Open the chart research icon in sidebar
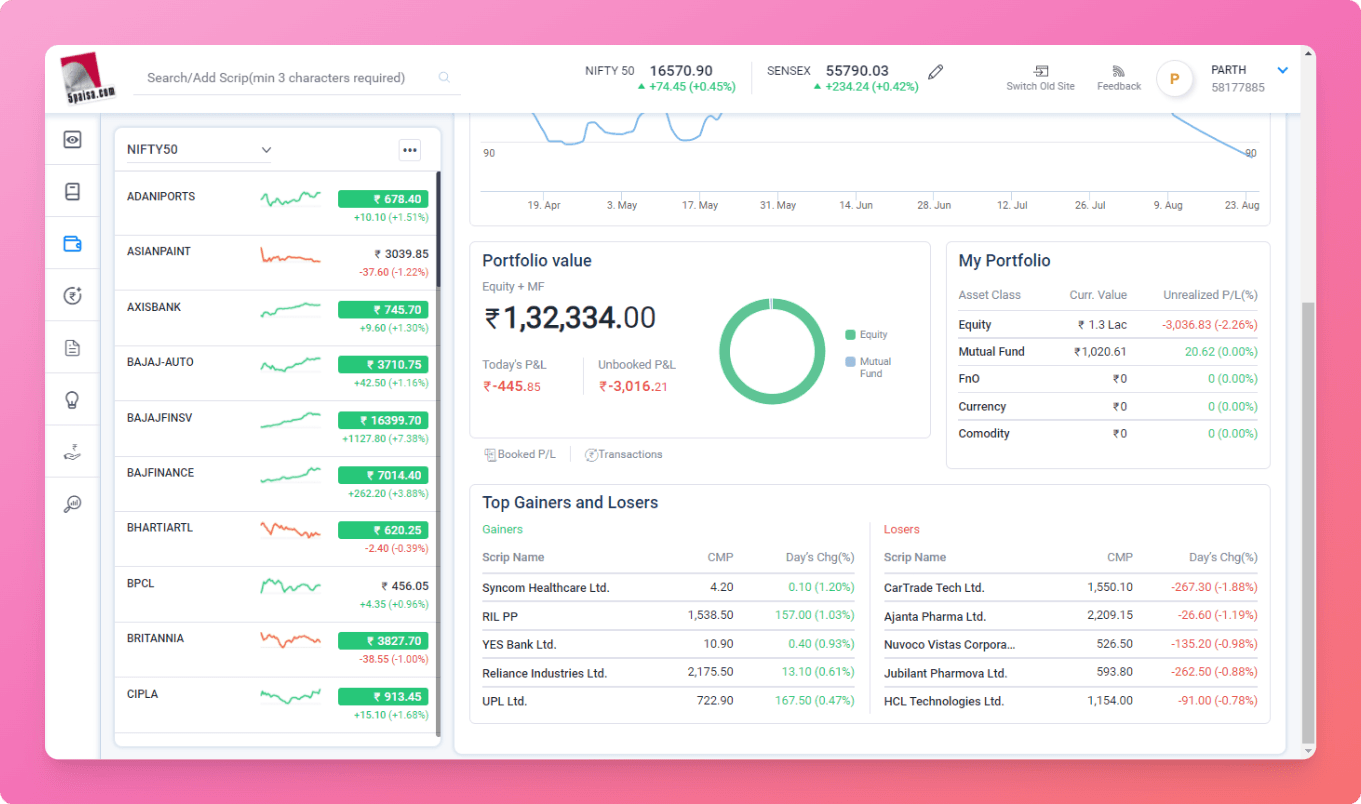 72,504
